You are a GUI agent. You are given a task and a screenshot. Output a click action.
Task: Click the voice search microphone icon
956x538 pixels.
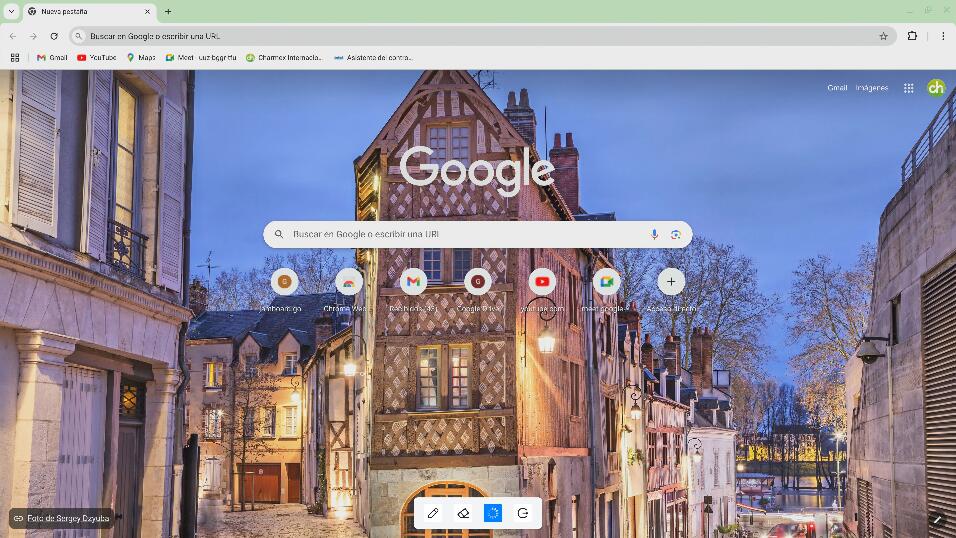click(654, 234)
